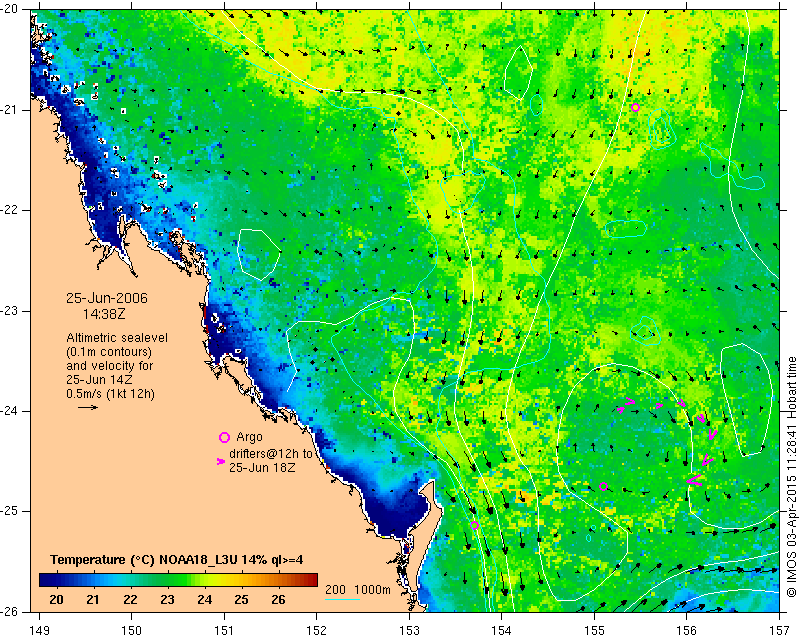The image size is (800, 640).
Task: Click the '200' depth contour label
Action: click(335, 590)
